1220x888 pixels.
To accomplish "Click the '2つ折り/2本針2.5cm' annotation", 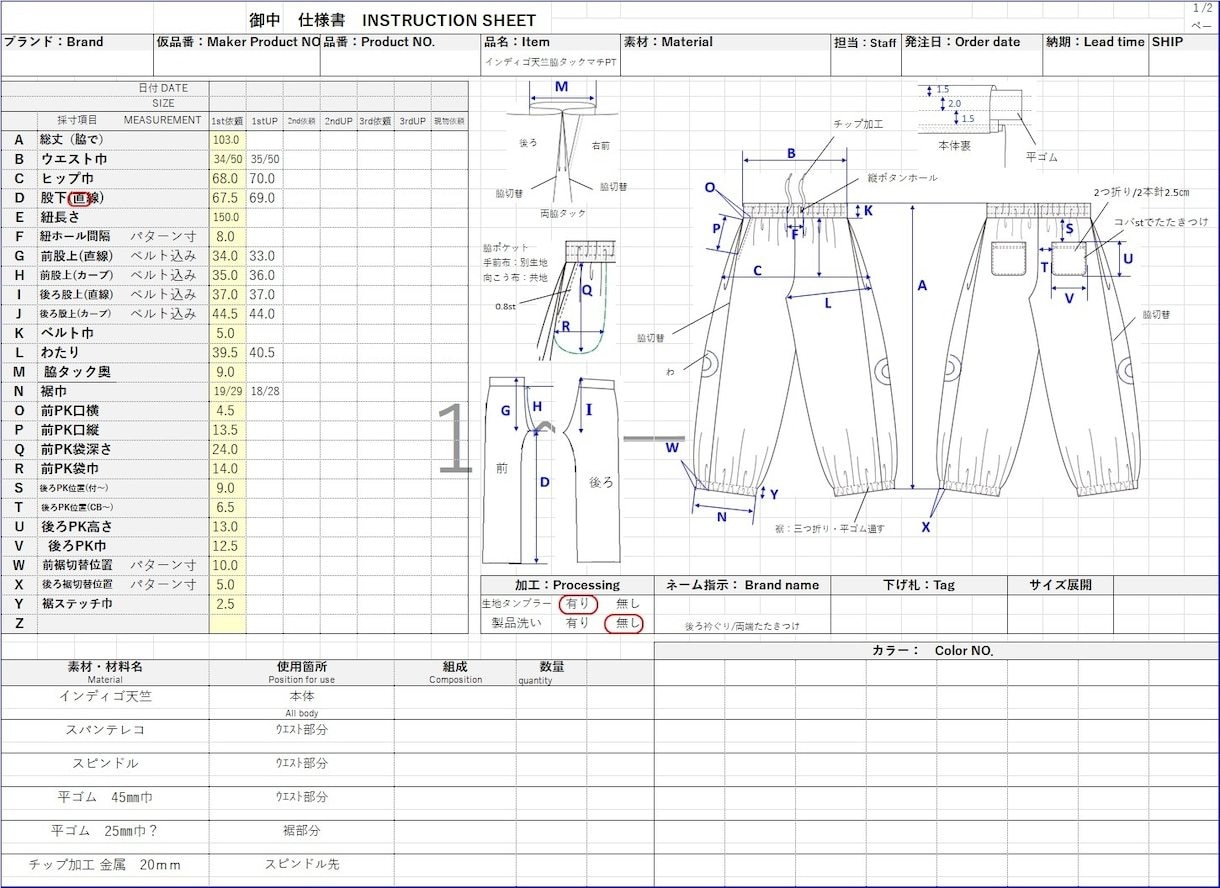I will [1141, 191].
